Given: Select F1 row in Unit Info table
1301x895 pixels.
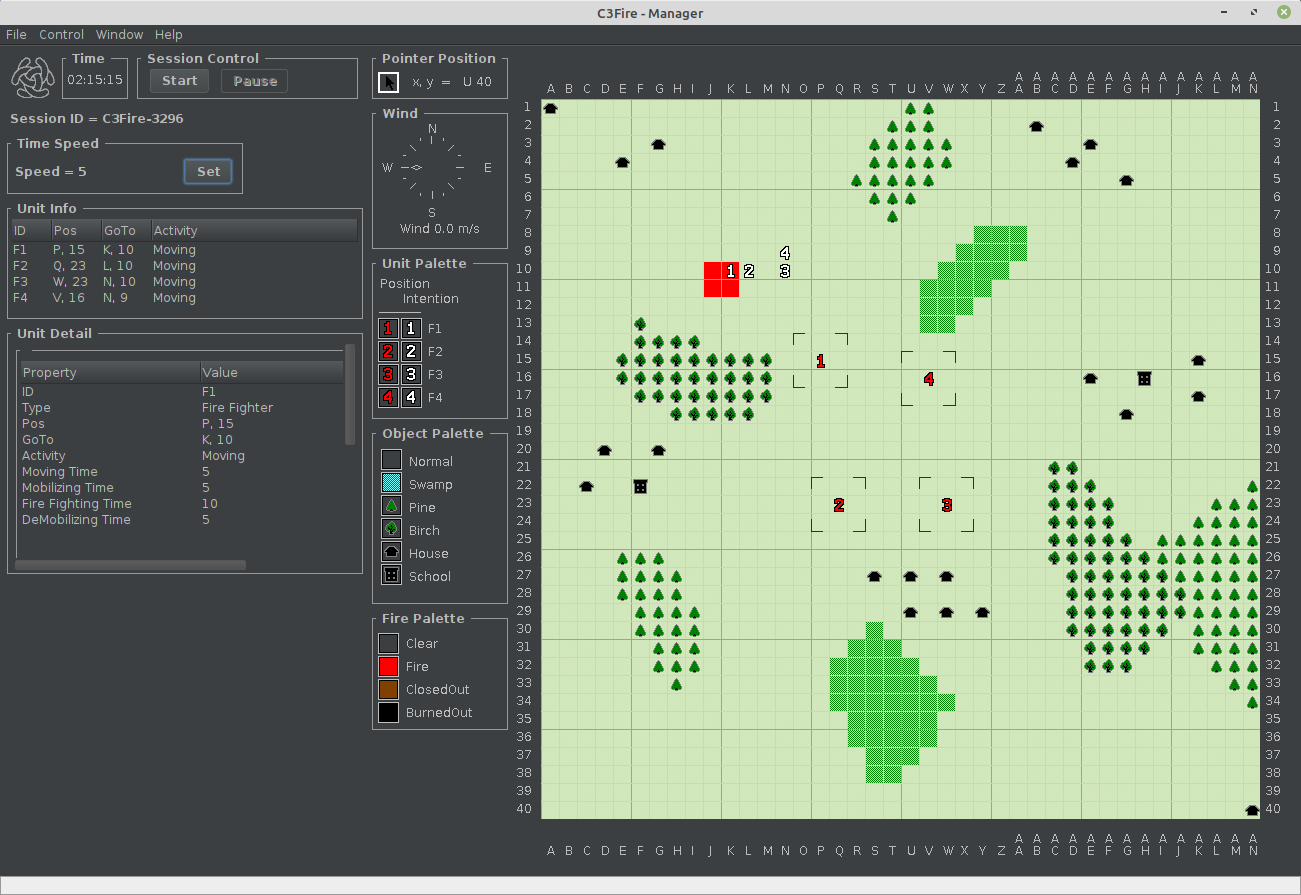Looking at the screenshot, I should (x=184, y=250).
